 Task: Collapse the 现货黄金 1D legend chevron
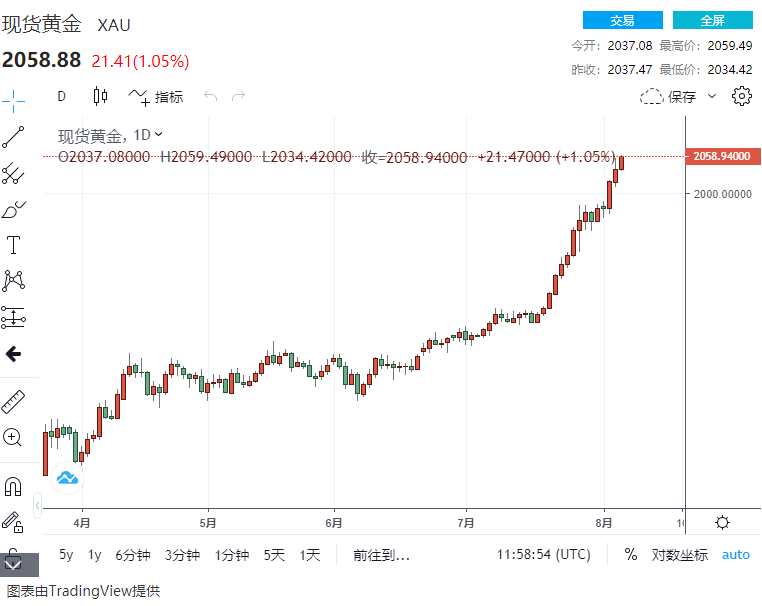159,134
